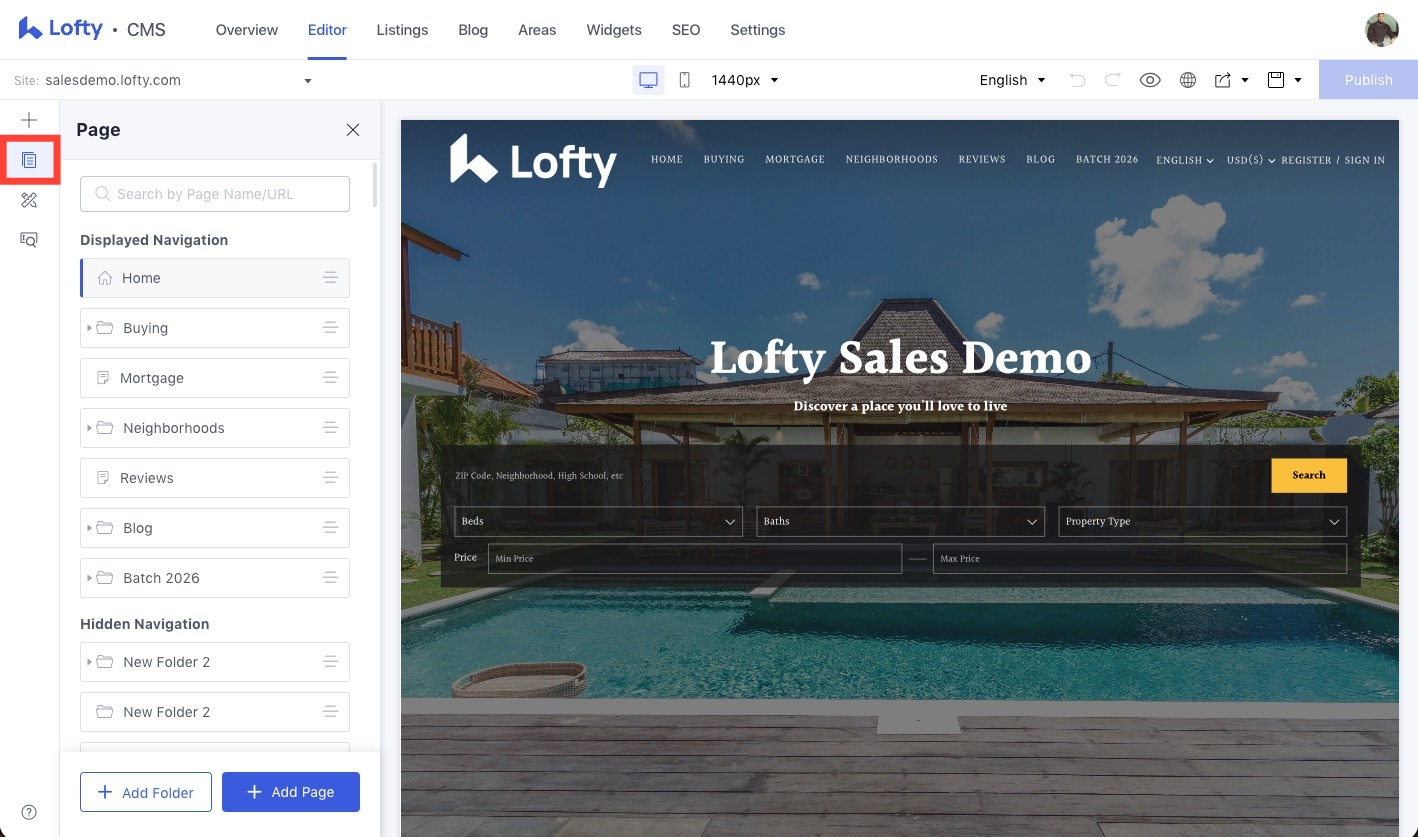This screenshot has height=837, width=1418.
Task: Click the save disk icon
Action: tap(1276, 80)
